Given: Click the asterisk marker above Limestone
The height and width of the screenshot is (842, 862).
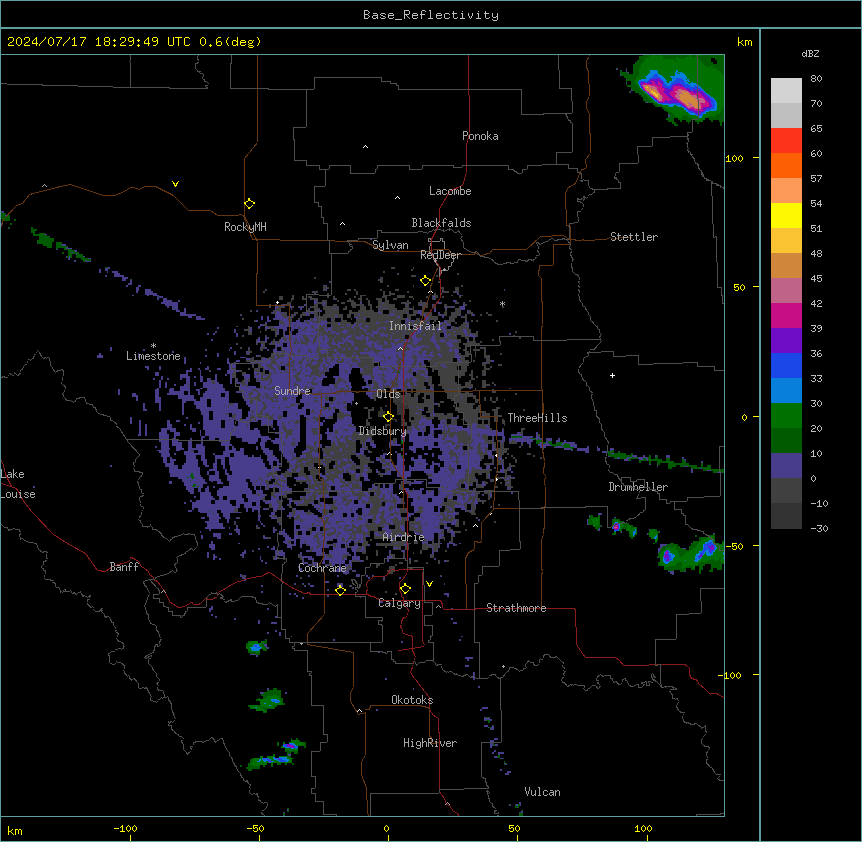Looking at the screenshot, I should point(153,346).
